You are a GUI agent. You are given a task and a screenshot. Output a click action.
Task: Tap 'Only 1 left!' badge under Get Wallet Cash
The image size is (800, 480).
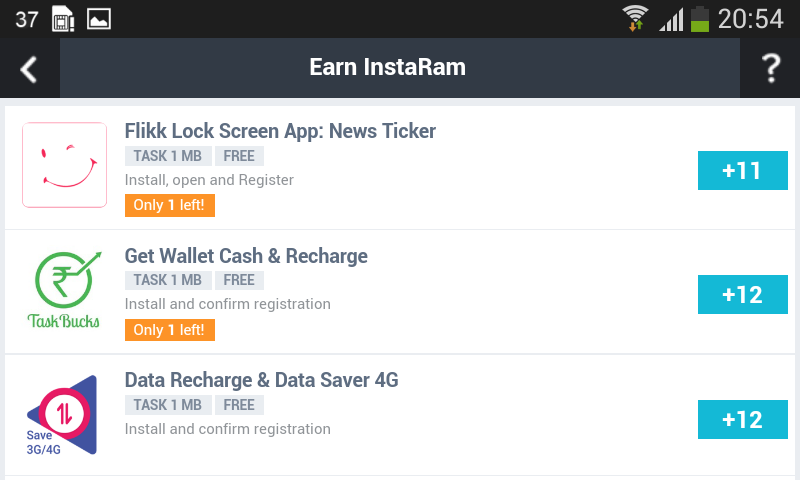click(x=170, y=330)
